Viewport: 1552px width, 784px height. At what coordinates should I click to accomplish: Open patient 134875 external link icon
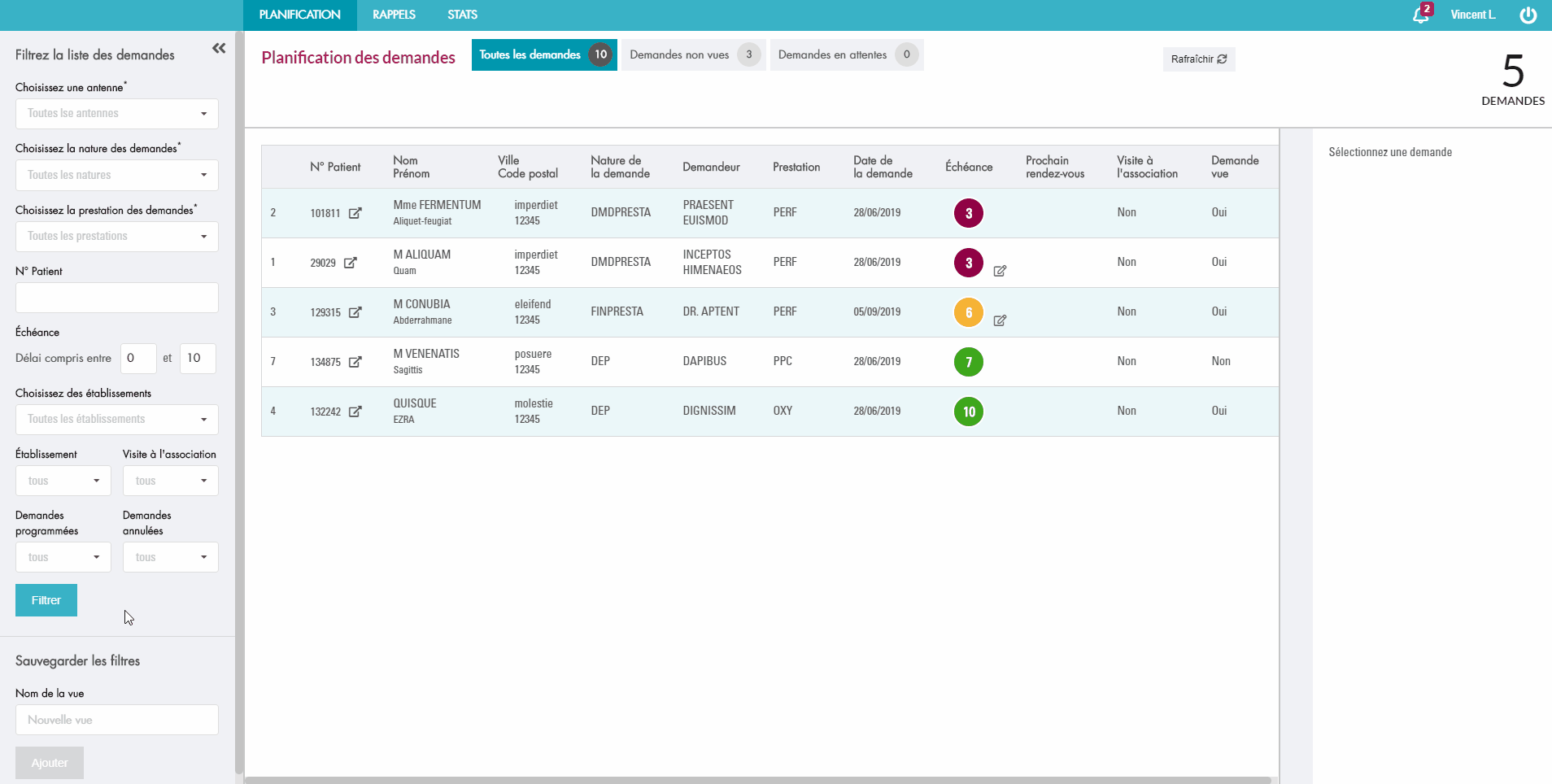tap(355, 362)
